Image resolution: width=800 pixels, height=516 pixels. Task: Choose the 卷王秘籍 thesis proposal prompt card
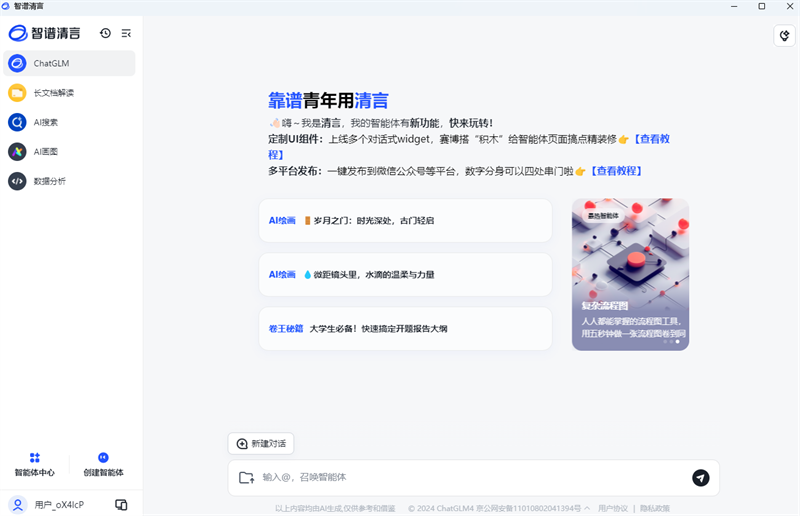point(405,328)
